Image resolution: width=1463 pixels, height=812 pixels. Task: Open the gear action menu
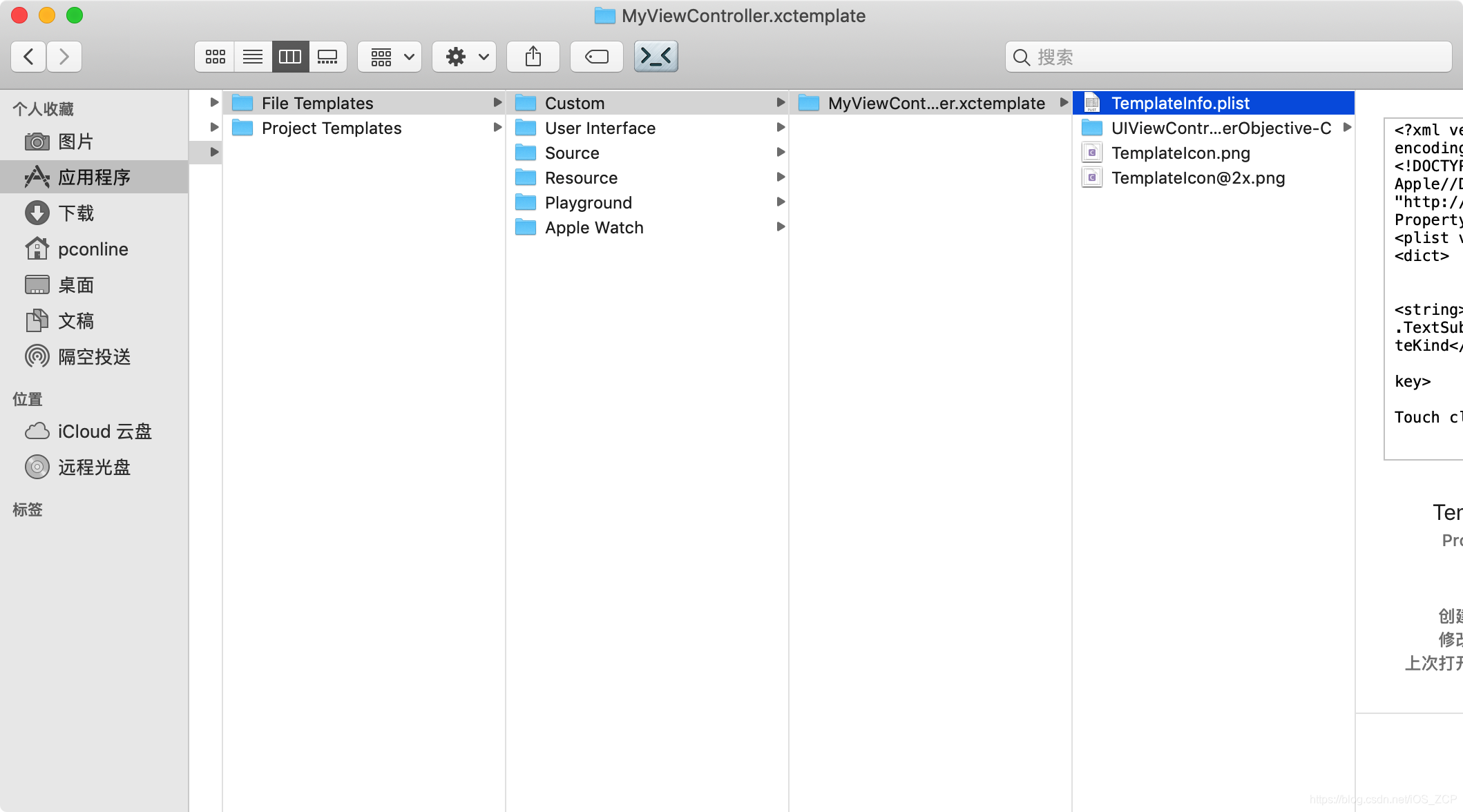pyautogui.click(x=464, y=57)
